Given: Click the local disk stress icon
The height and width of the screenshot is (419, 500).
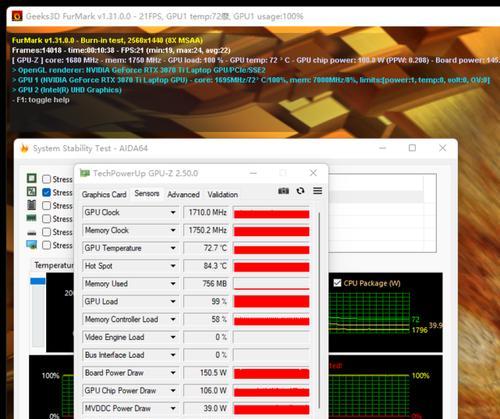Looking at the screenshot, I should [31, 232].
